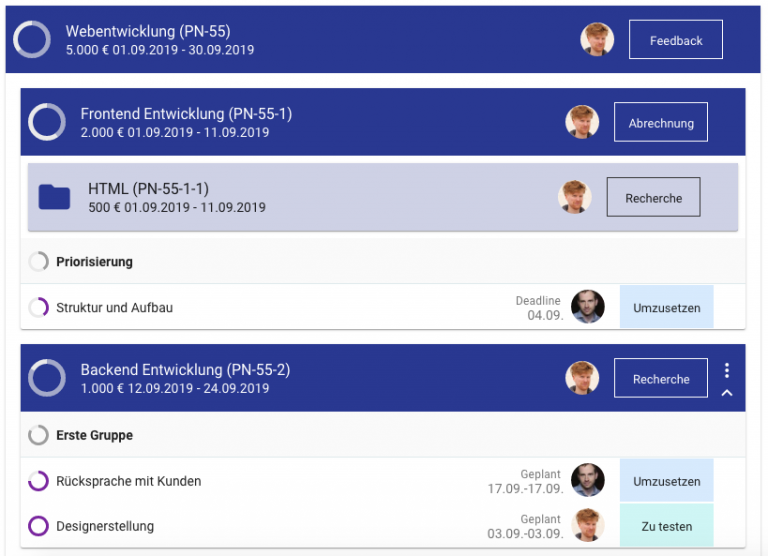Viewport: 768px width, 556px height.
Task: Open the Umzusetzen status of Struktur und Aufbau
Action: tap(666, 307)
